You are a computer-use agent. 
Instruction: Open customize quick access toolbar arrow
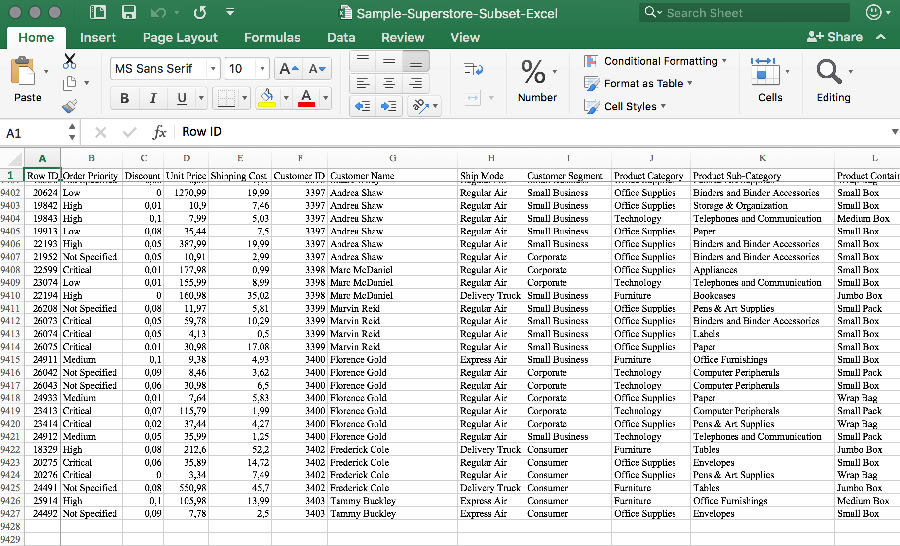(x=230, y=12)
